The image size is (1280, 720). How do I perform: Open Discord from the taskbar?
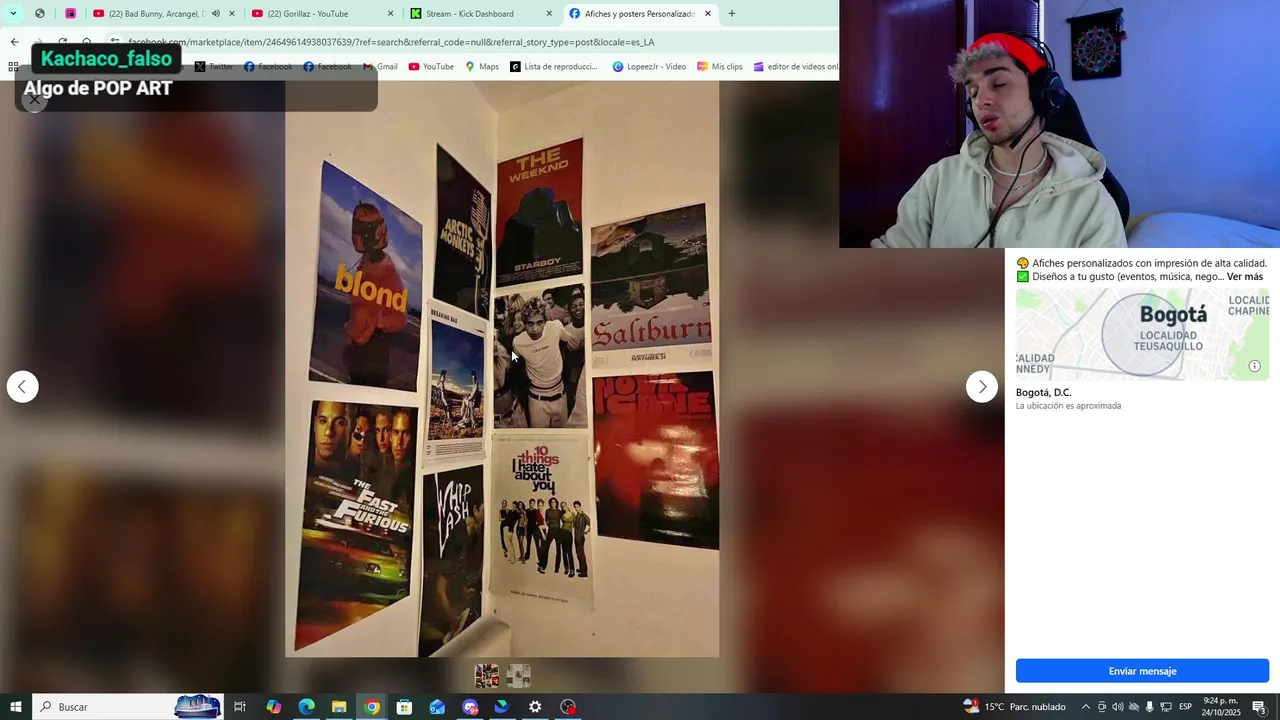(470, 707)
